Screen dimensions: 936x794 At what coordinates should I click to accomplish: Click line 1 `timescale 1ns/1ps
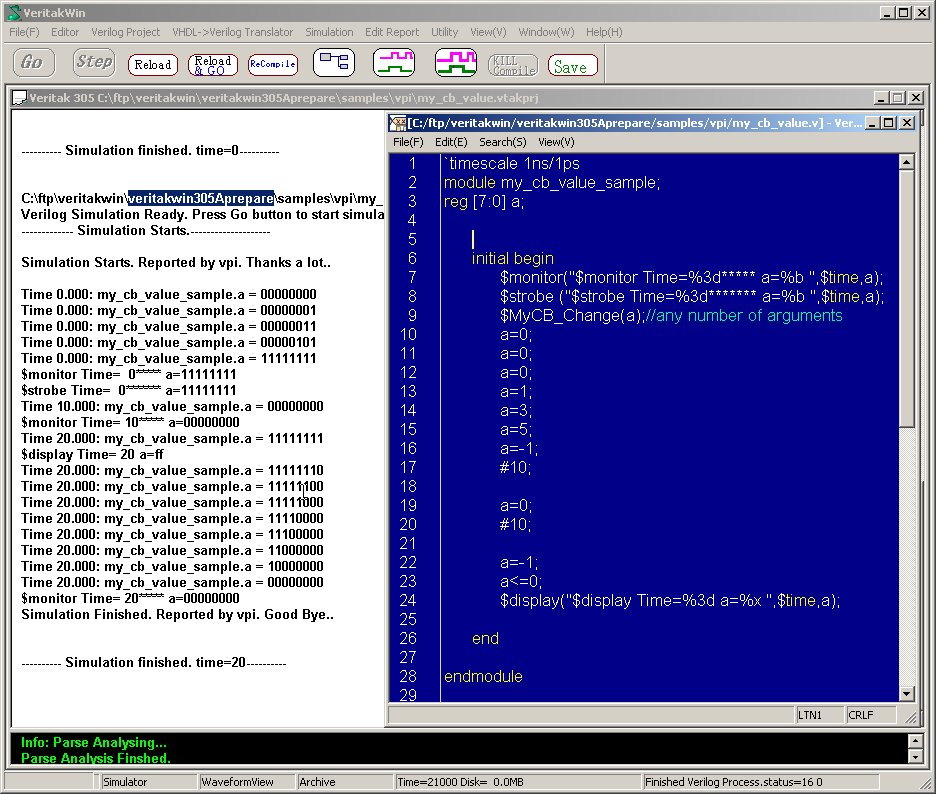coord(512,164)
